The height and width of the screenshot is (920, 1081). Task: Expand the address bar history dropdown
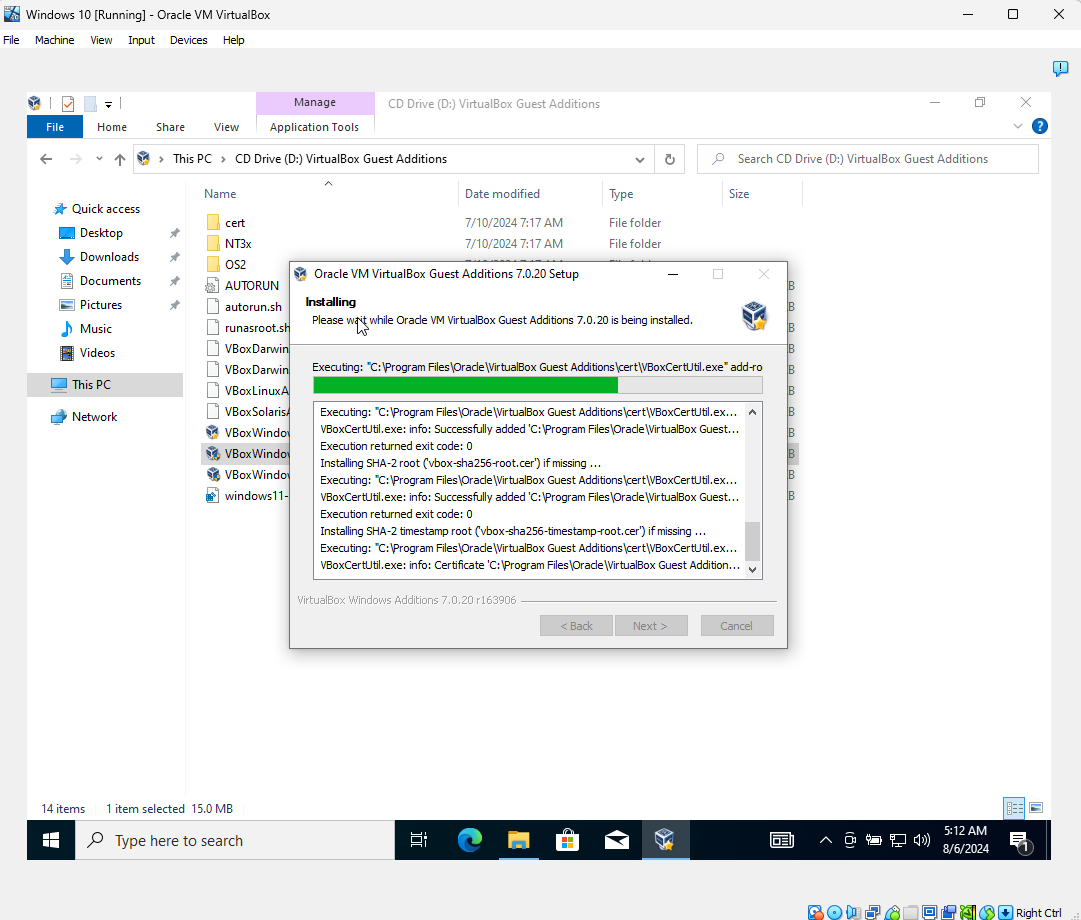point(640,159)
